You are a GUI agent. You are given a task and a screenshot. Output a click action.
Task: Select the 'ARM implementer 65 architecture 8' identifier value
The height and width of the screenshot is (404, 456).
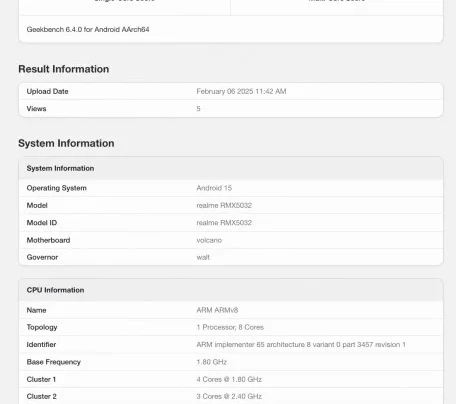[301, 345]
